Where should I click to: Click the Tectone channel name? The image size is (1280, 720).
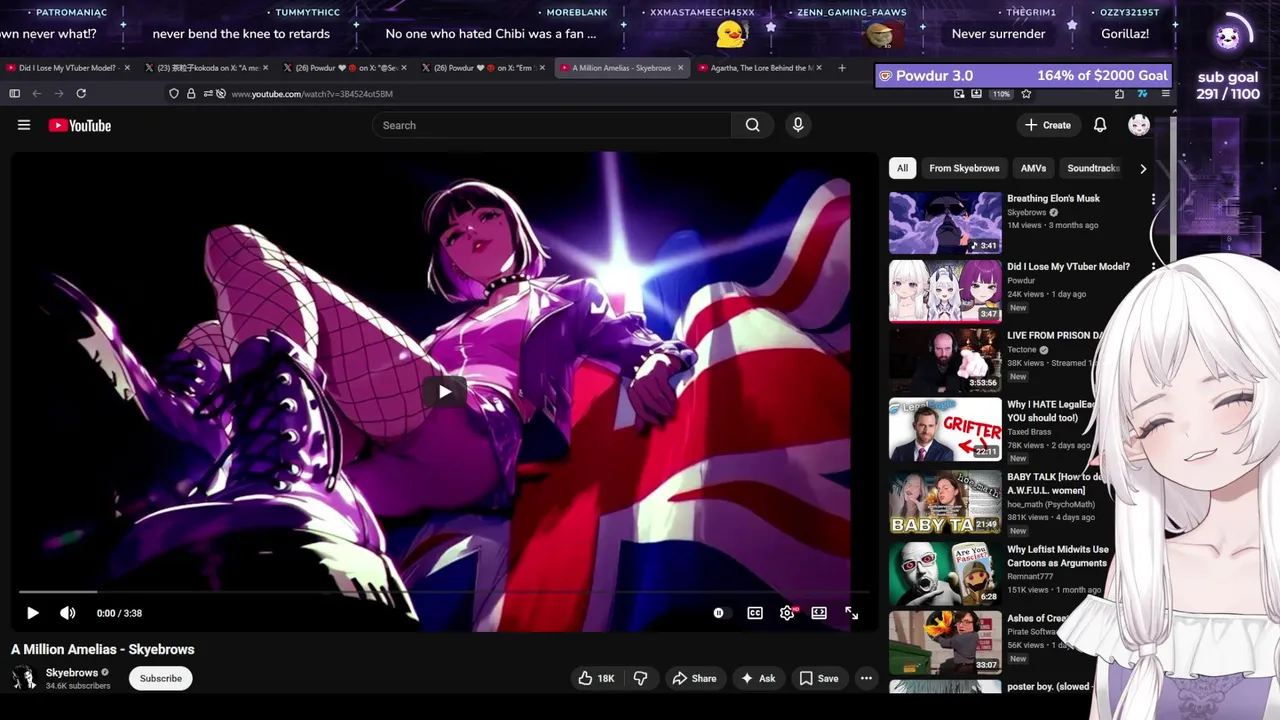click(1022, 350)
